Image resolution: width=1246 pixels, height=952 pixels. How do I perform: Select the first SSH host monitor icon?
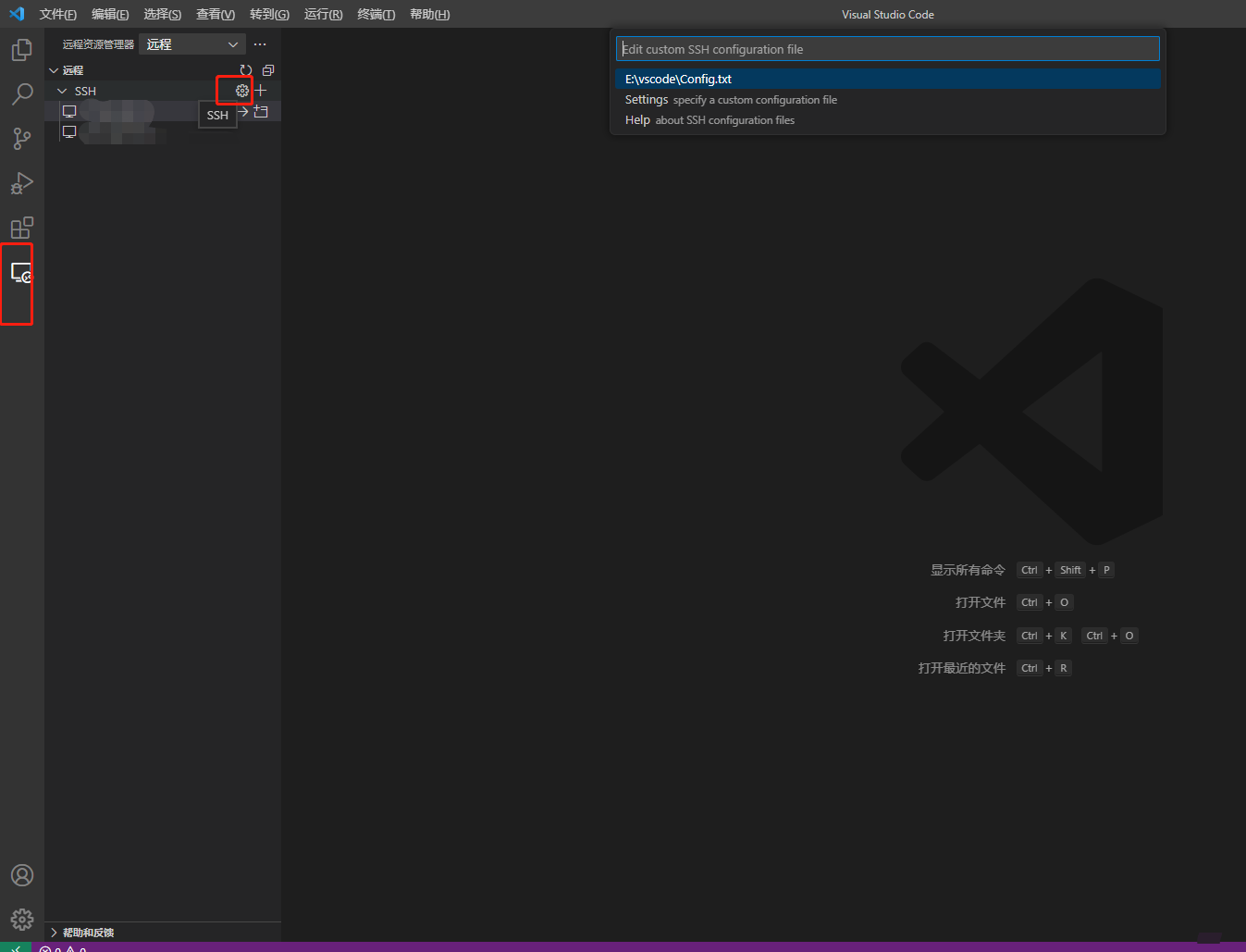point(69,112)
